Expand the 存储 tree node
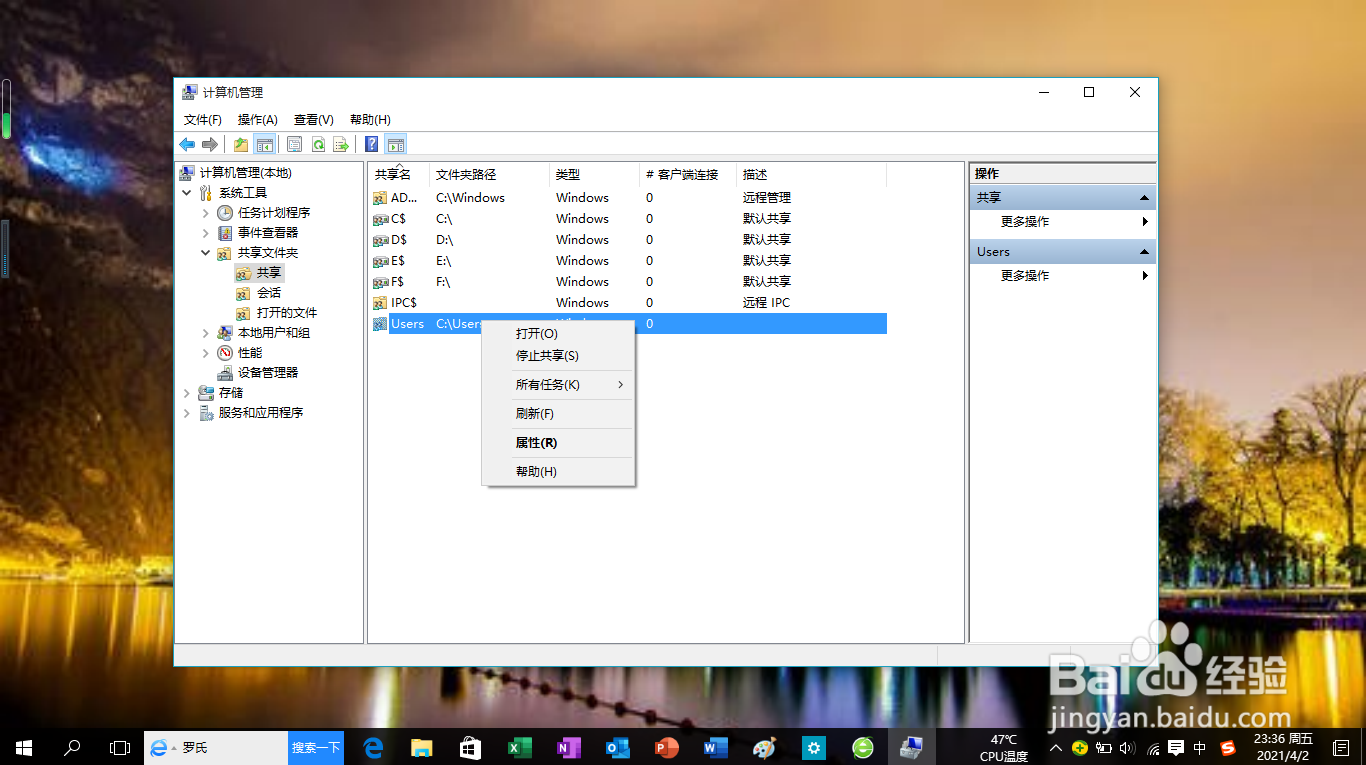Screen dimensions: 1366x765 187,393
